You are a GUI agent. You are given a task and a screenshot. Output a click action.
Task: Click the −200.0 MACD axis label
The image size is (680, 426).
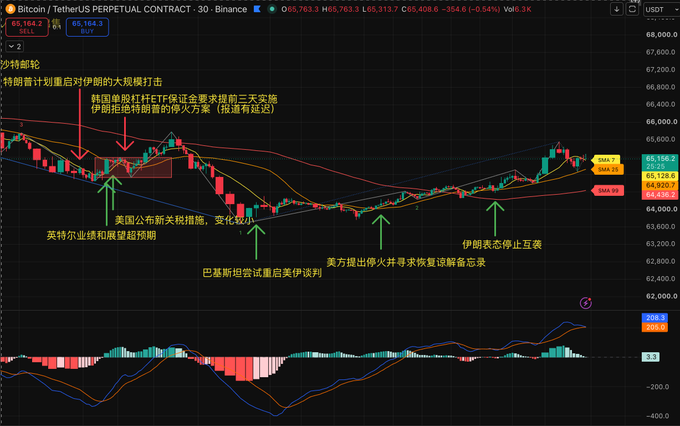tap(657, 387)
